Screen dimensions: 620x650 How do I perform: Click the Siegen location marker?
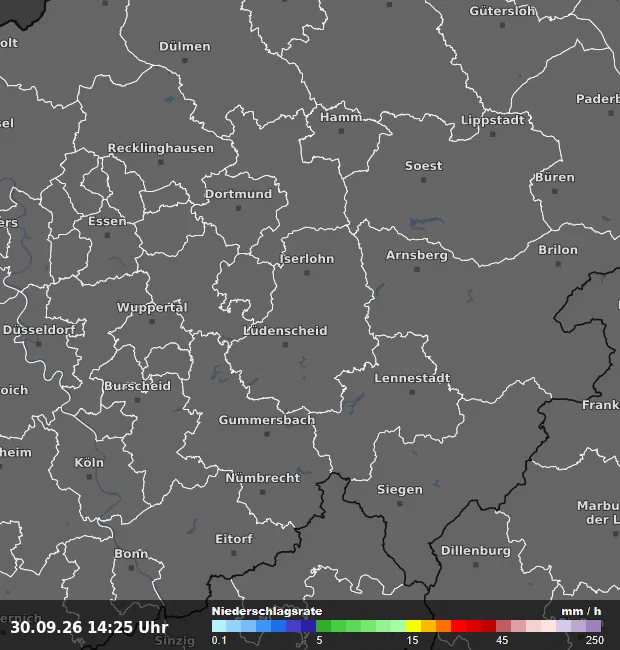[x=400, y=504]
